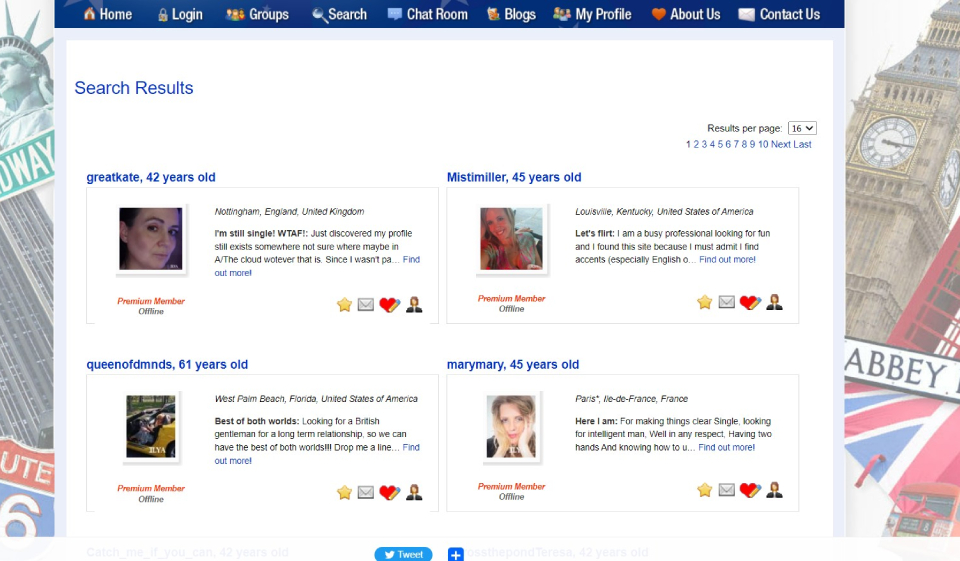The height and width of the screenshot is (561, 960).
Task: Click Find out more on marymary's description
Action: 727,447
